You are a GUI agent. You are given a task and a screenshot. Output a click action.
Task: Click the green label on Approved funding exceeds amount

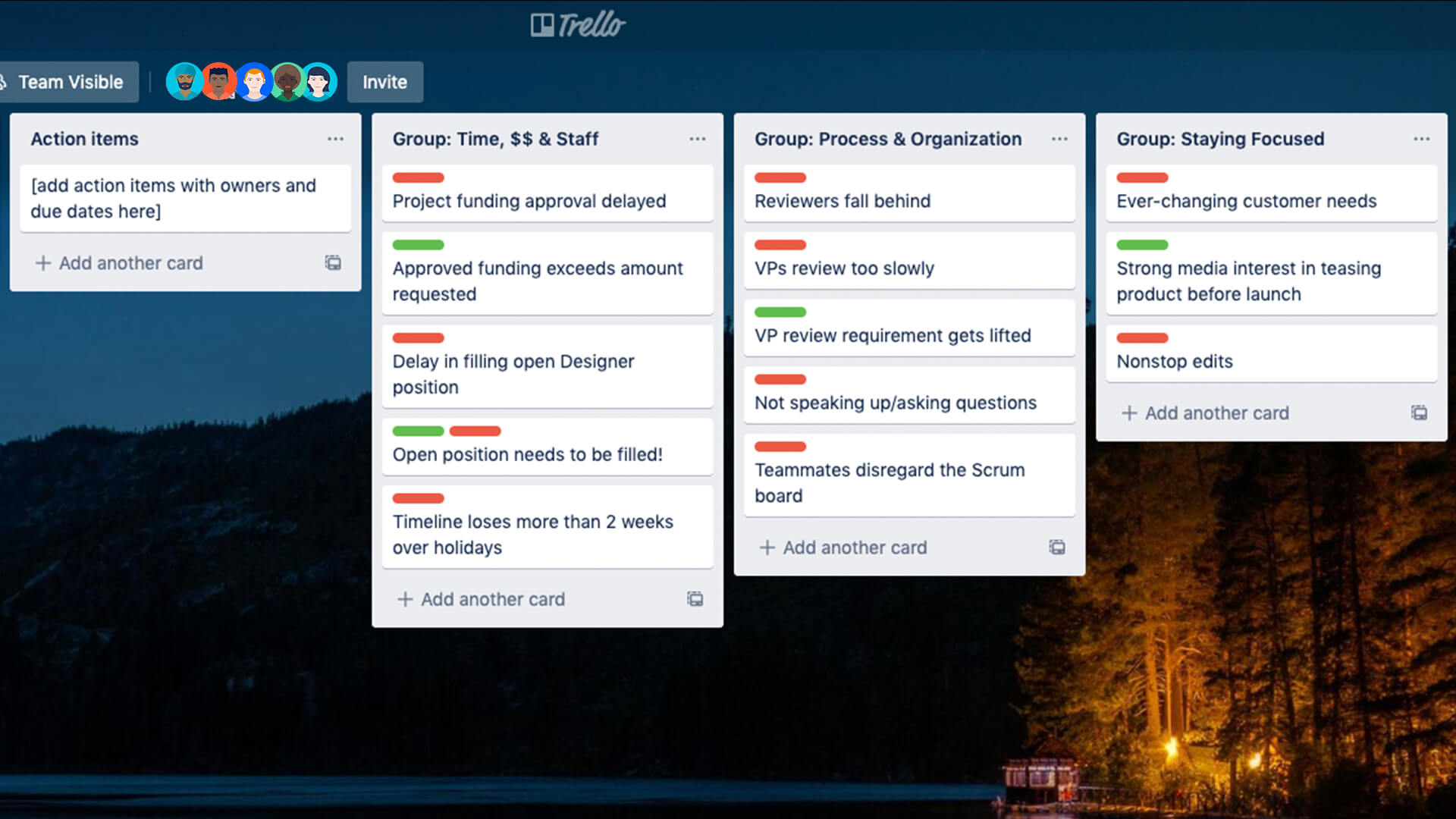(x=417, y=245)
